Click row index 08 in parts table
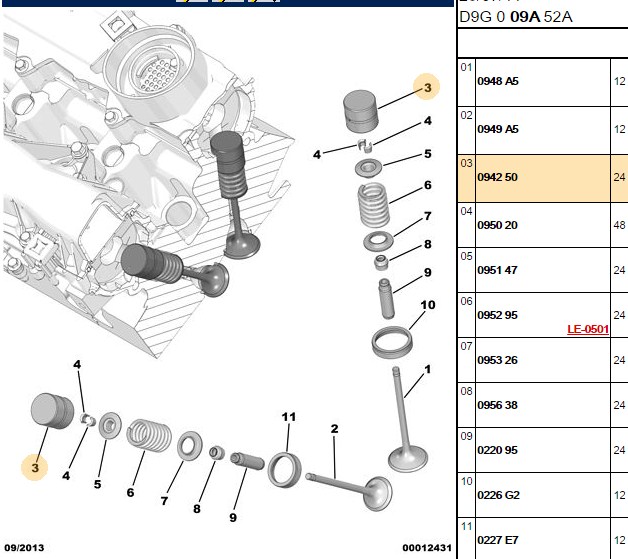This screenshot has width=628, height=559. click(x=466, y=391)
